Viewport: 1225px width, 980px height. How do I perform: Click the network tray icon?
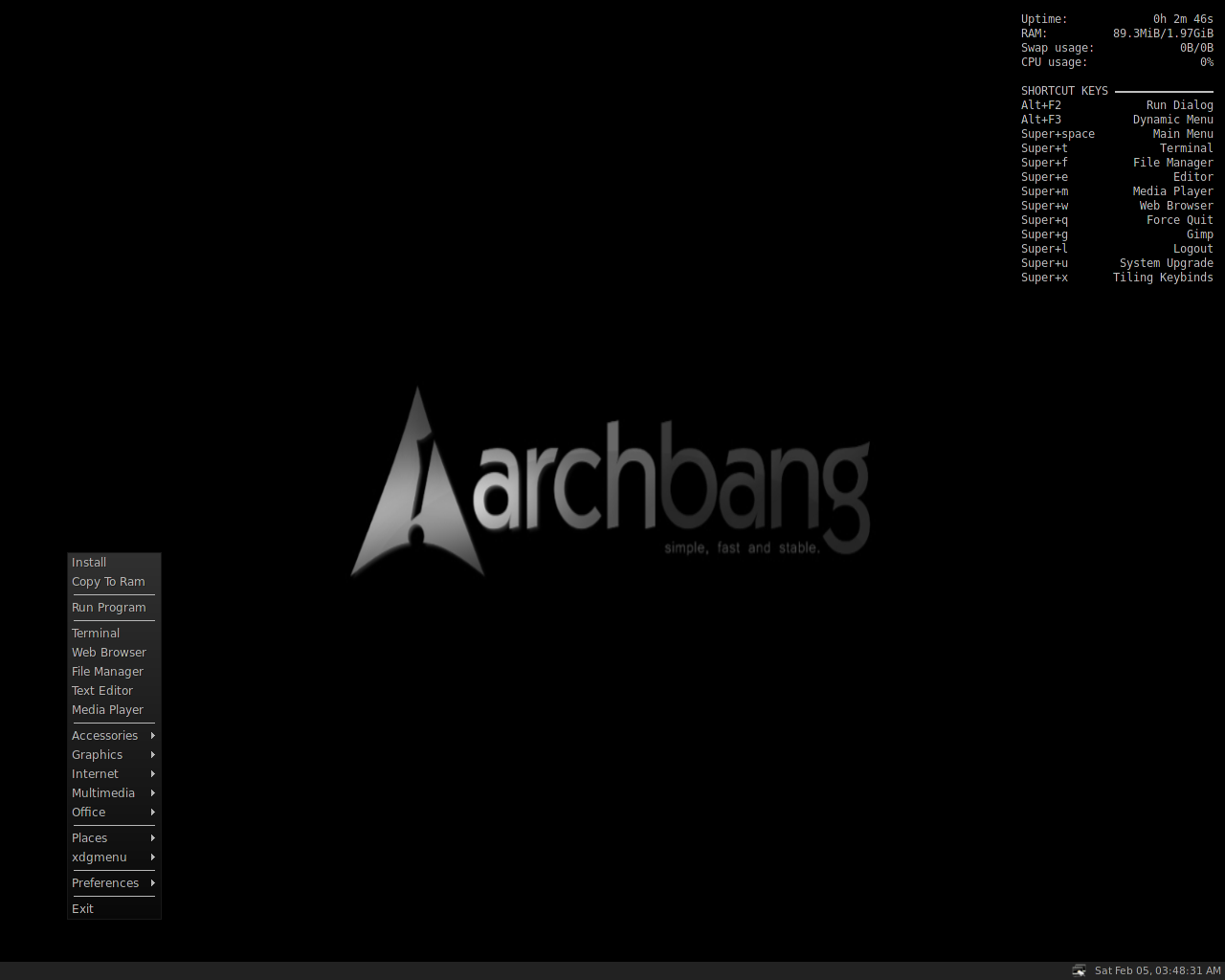pyautogui.click(x=1079, y=970)
